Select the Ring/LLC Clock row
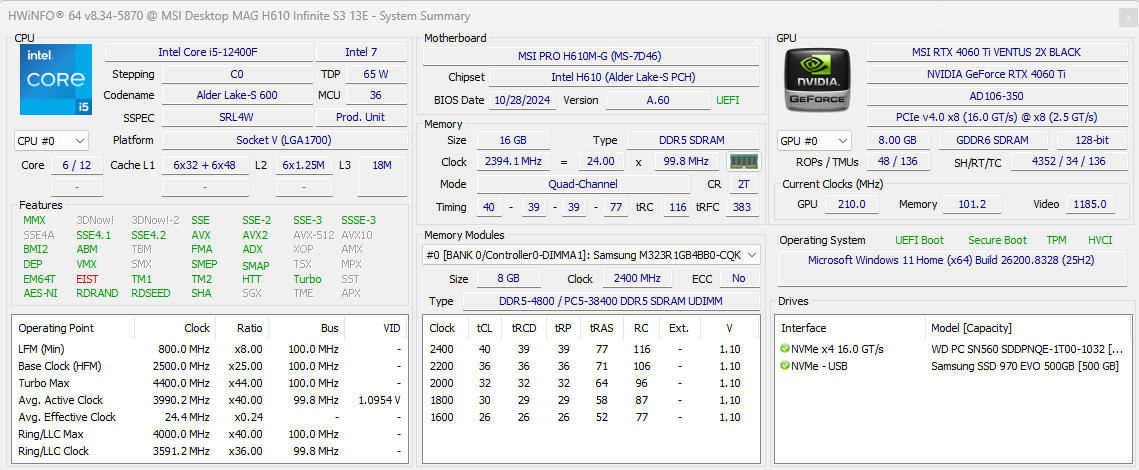 tap(209, 451)
